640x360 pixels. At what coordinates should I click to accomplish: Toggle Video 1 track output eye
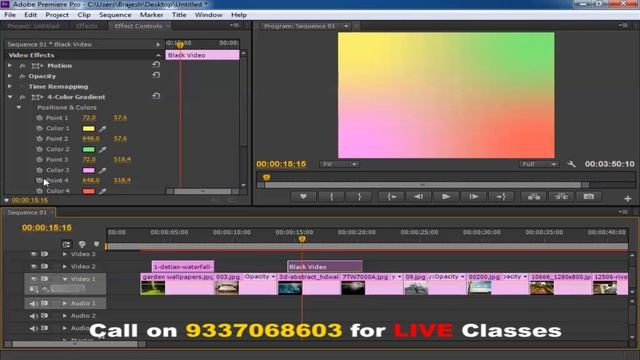pos(34,279)
